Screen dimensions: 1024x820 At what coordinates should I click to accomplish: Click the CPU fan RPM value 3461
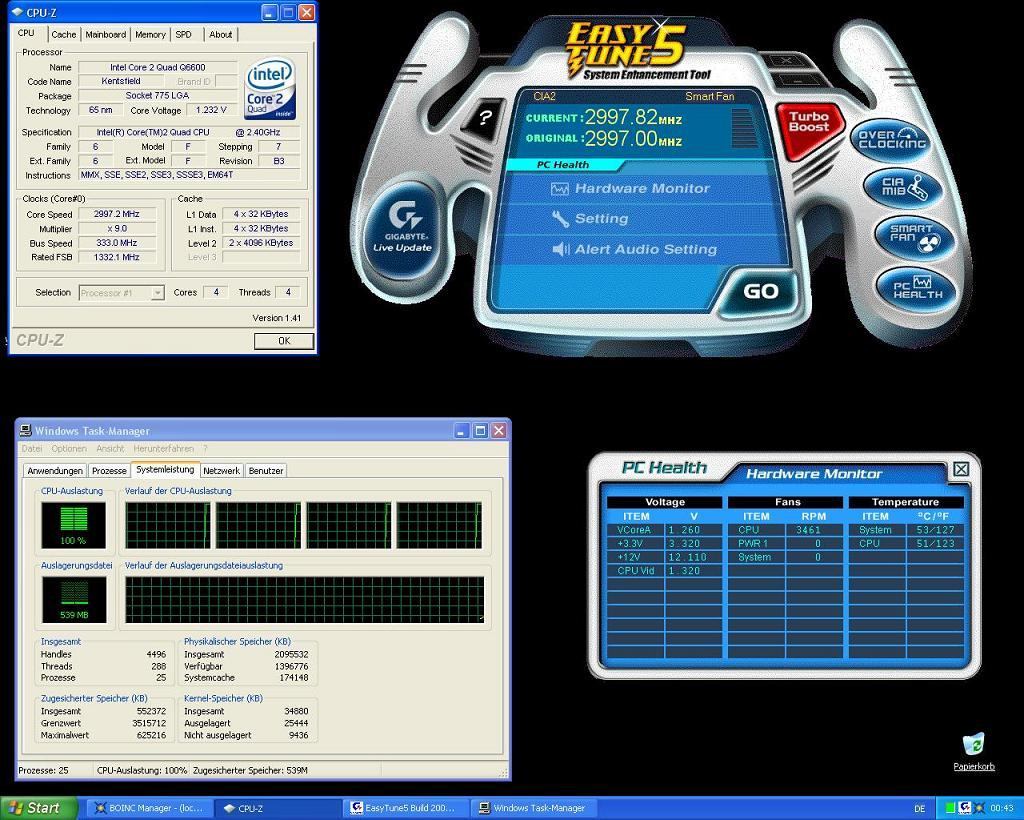tap(808, 530)
